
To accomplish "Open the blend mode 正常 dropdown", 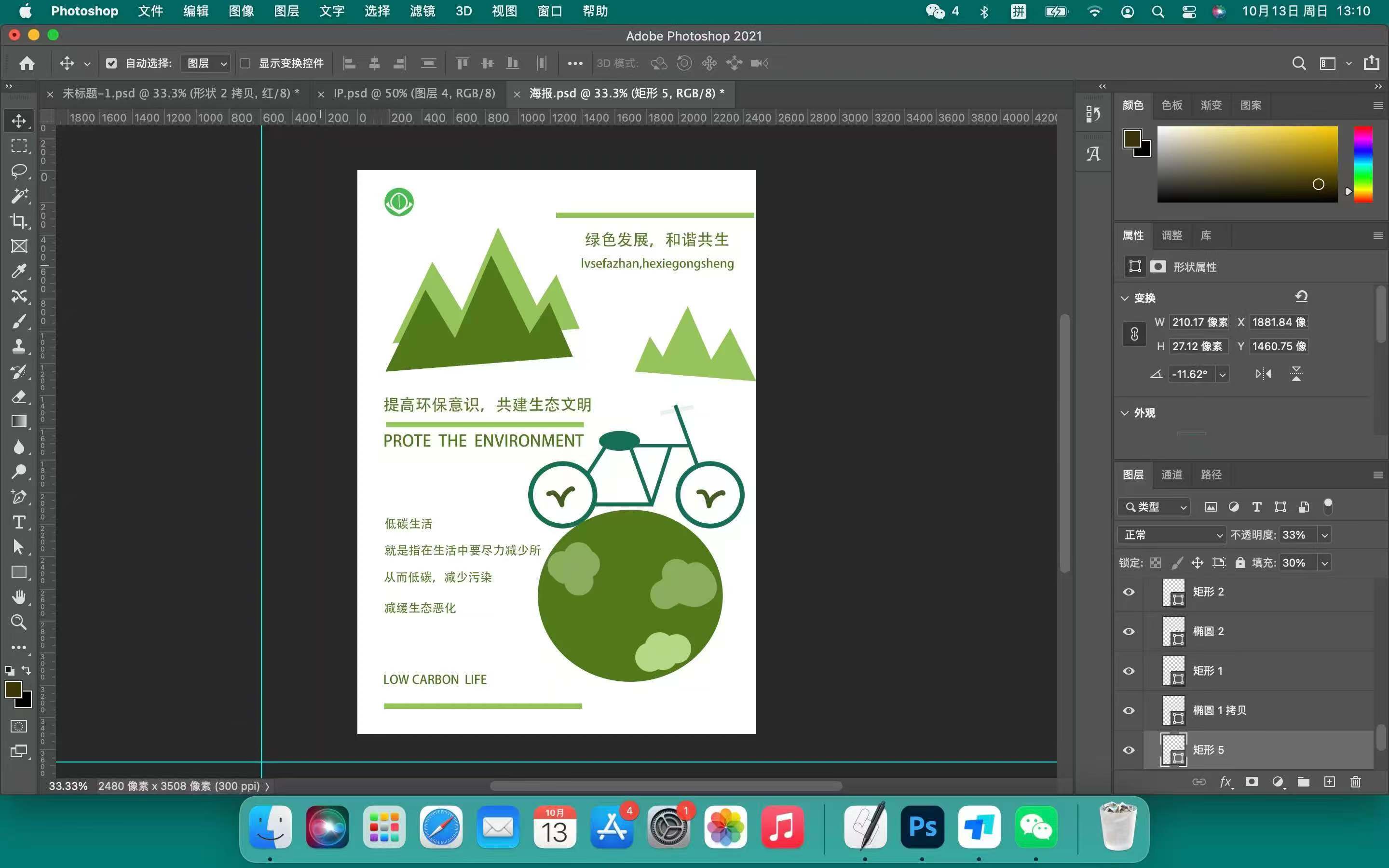I will pos(1171,535).
